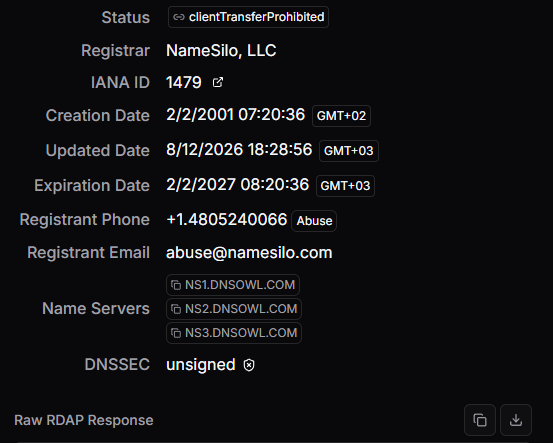The image size is (553, 443).
Task: Click registrant phone number +1.4805240066
Action: [x=227, y=220]
